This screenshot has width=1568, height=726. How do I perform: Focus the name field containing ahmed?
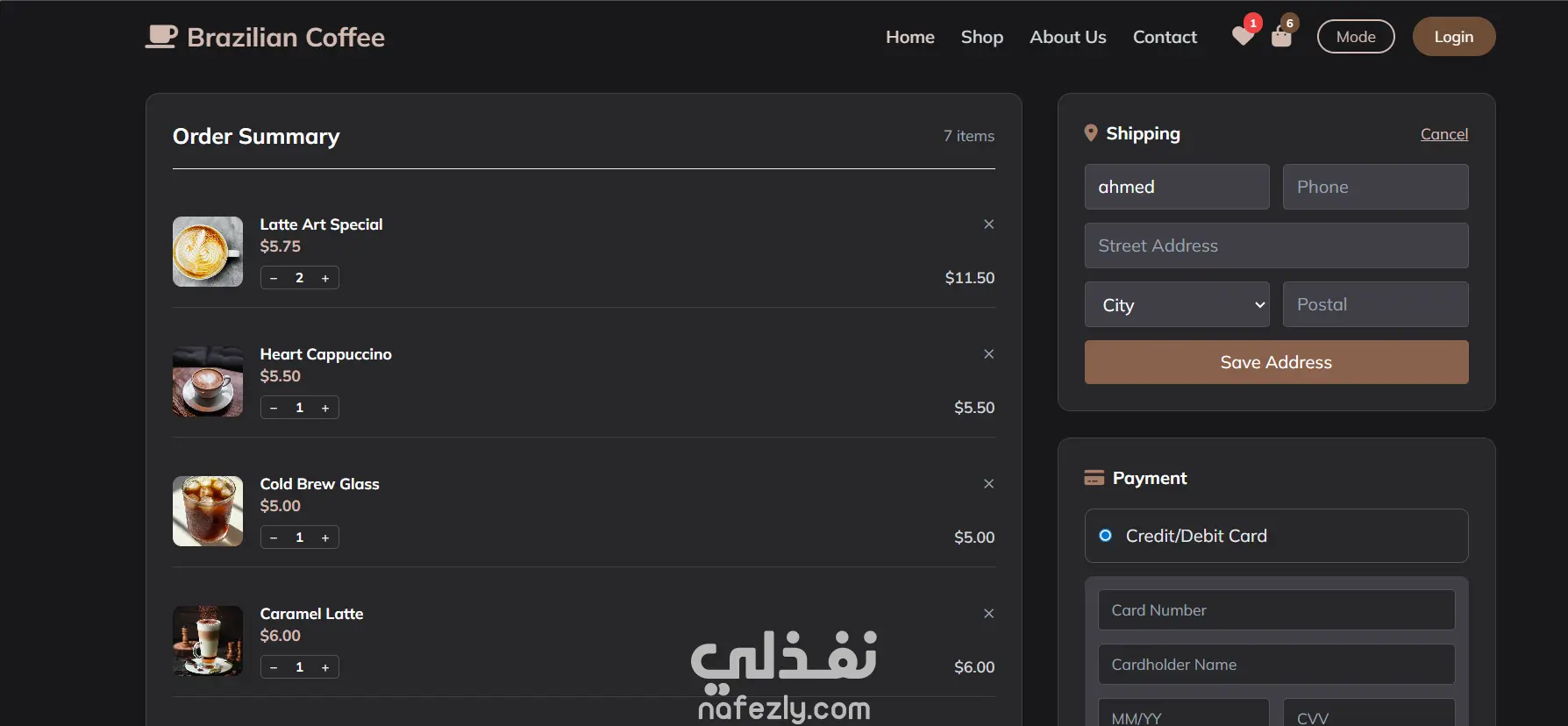(1177, 187)
